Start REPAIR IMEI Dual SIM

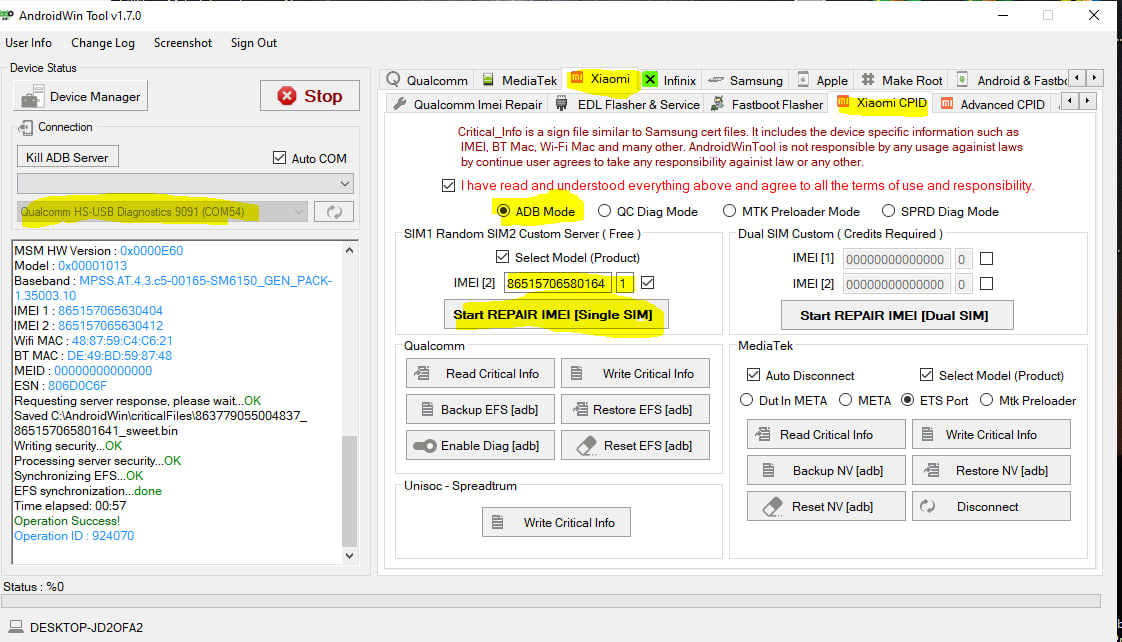pos(897,316)
